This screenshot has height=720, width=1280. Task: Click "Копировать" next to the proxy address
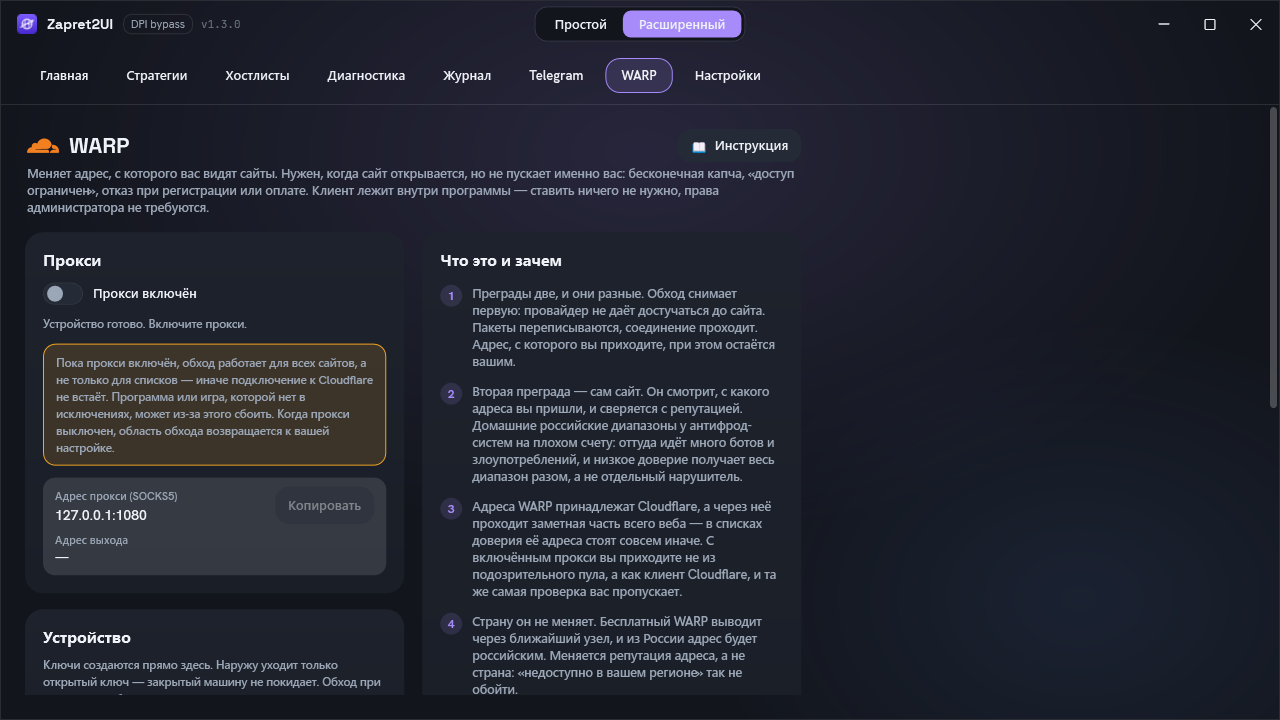[325, 505]
